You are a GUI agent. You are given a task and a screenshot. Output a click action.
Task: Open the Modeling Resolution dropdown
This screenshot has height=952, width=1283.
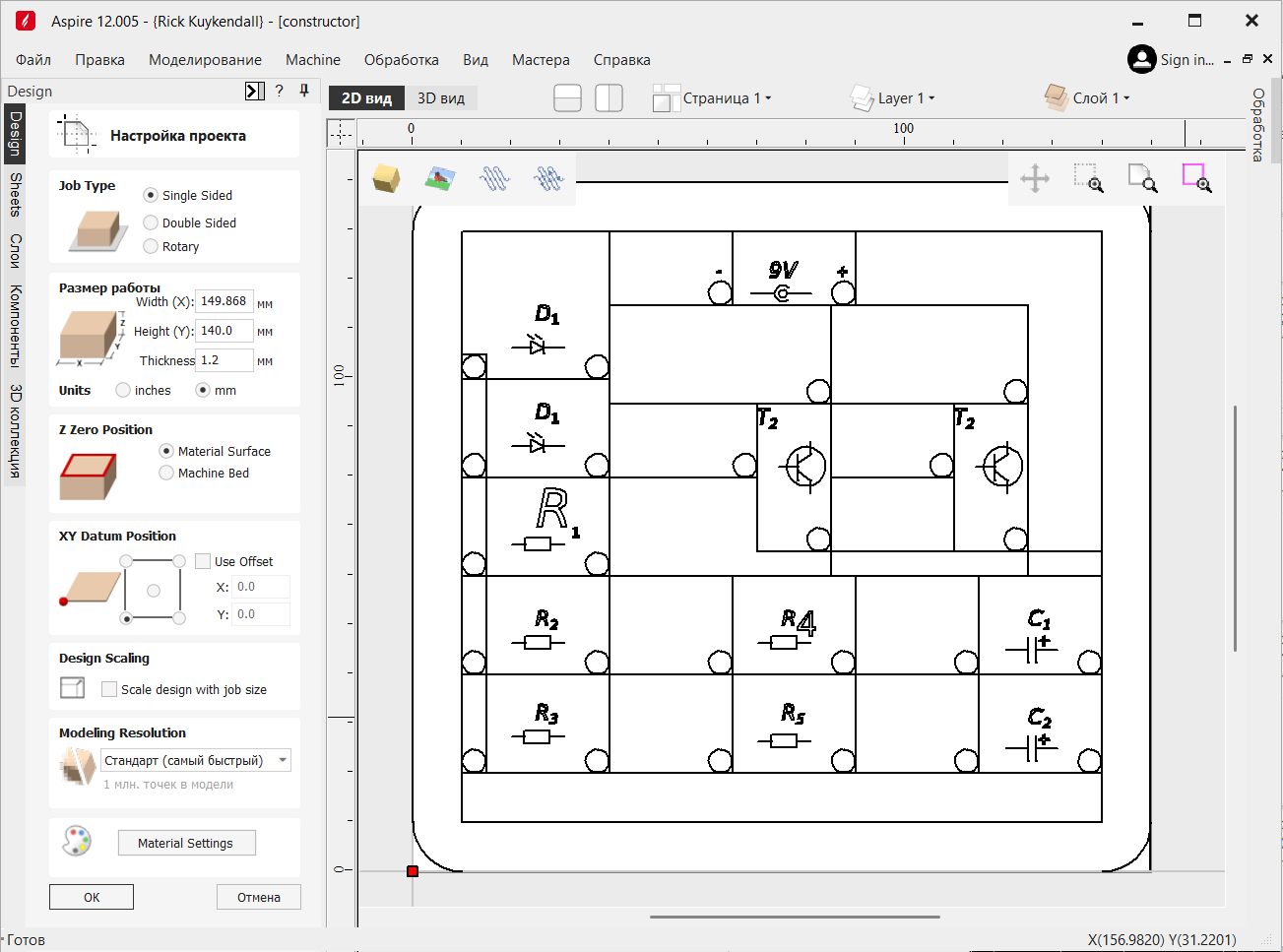[196, 760]
